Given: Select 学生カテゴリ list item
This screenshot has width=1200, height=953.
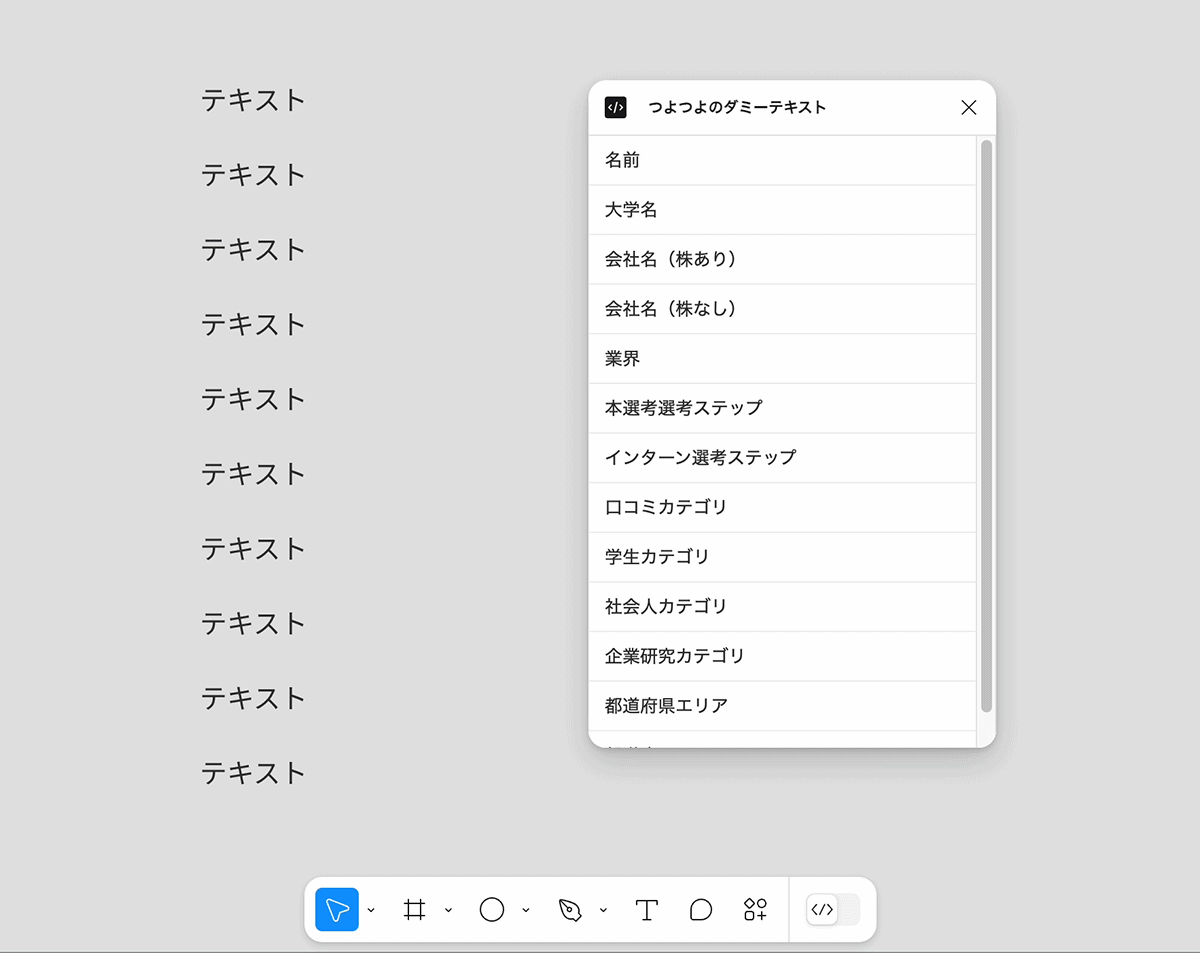Looking at the screenshot, I should point(782,556).
